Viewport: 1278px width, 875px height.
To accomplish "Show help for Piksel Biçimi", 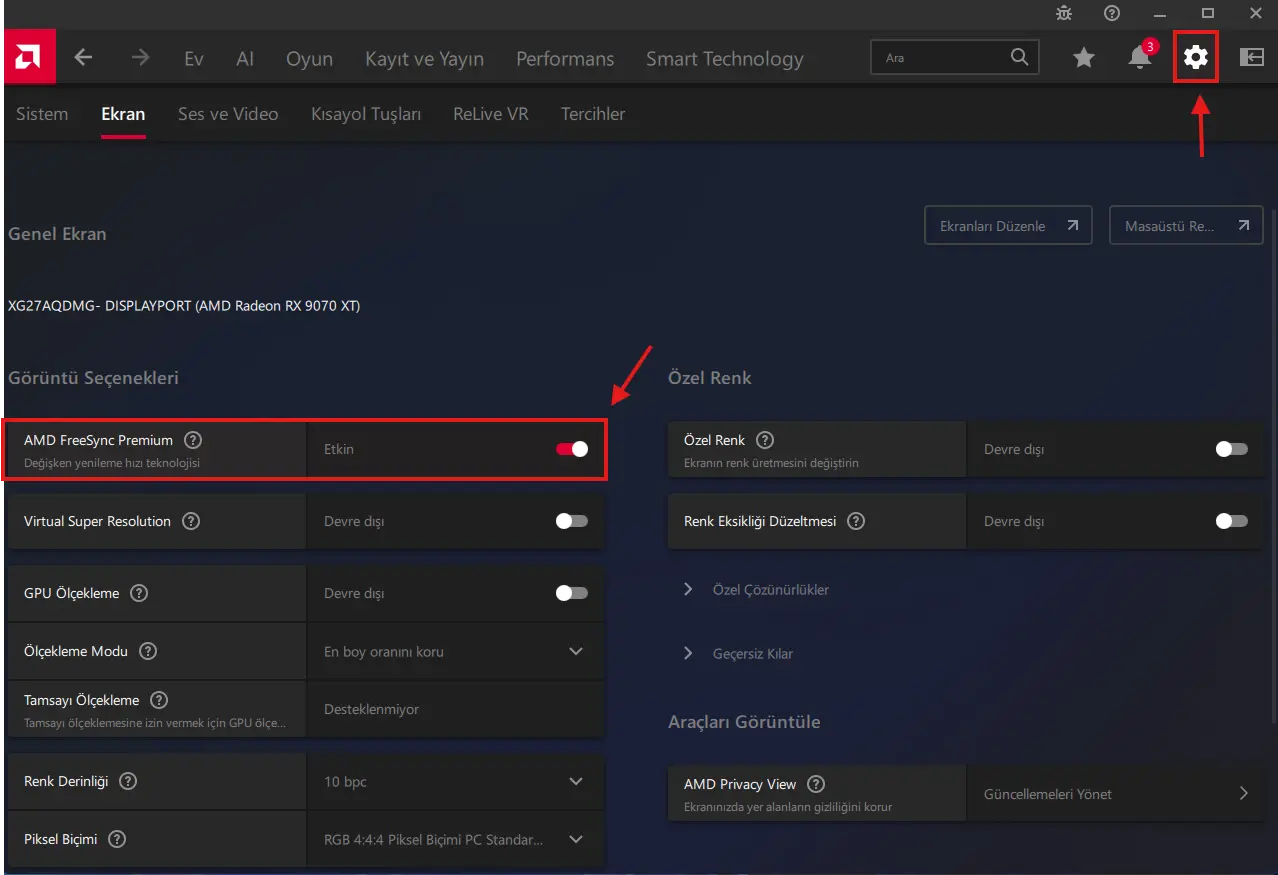I will click(117, 839).
